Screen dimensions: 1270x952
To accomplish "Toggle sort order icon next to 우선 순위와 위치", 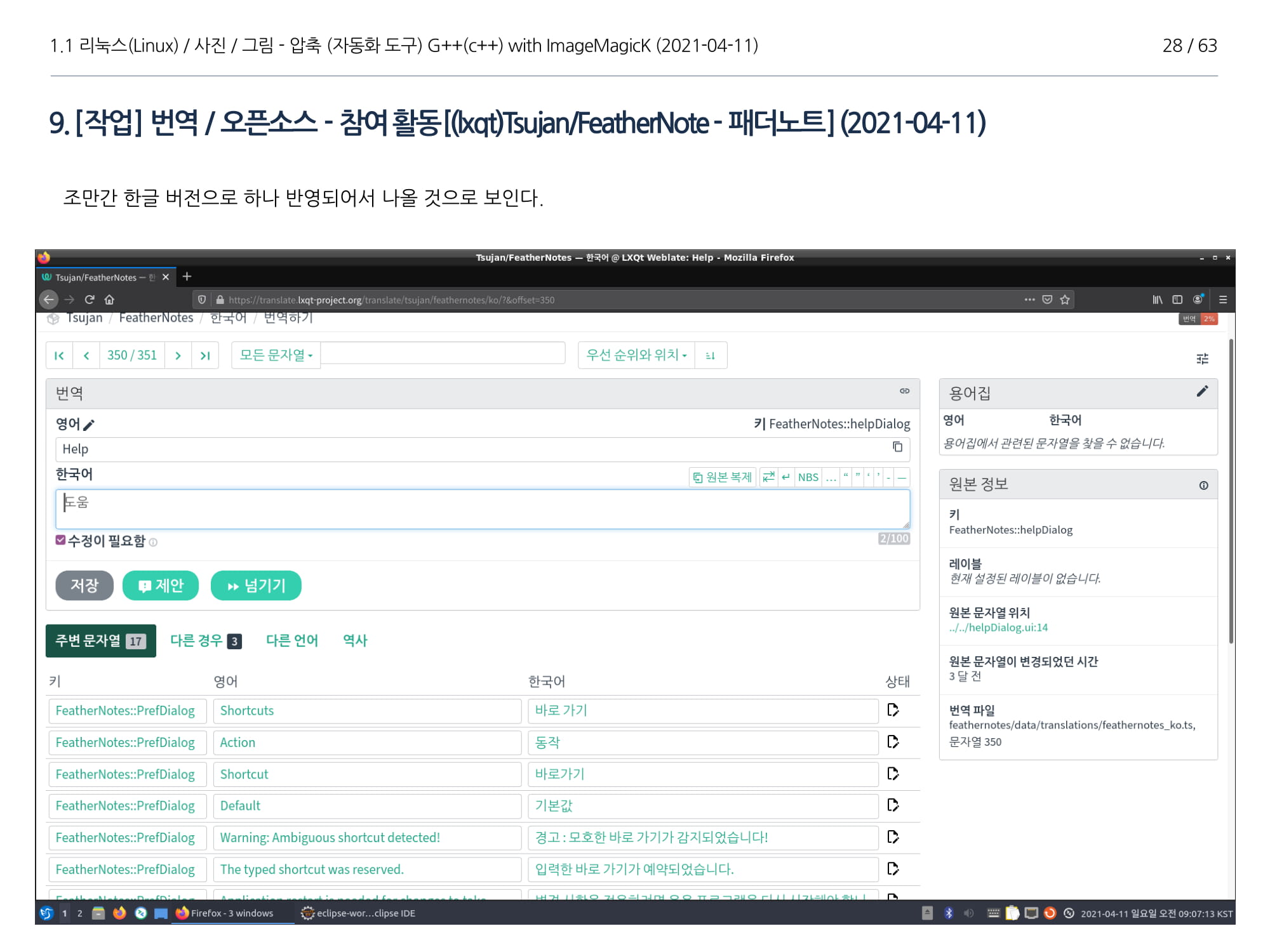I will pos(710,355).
